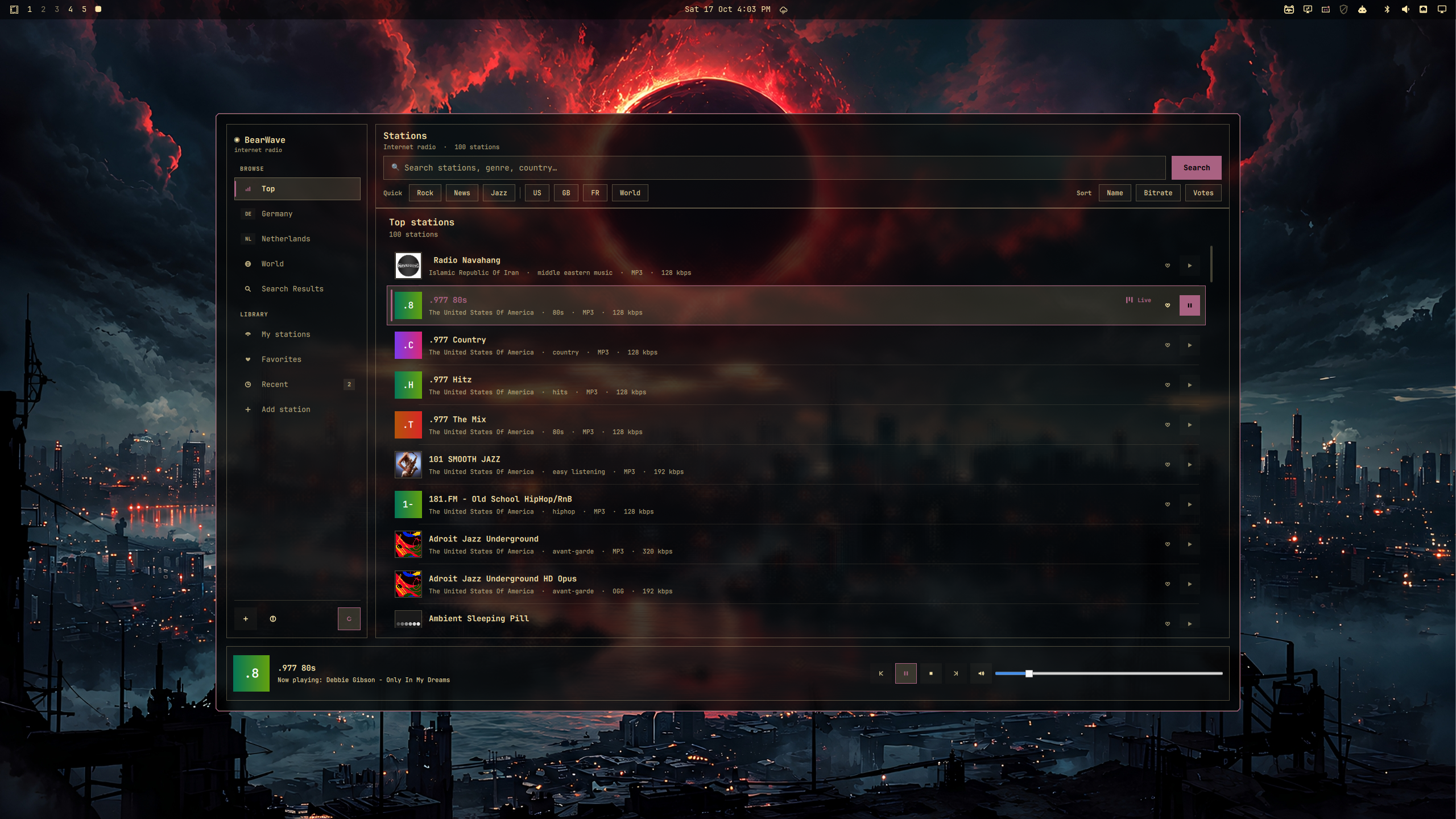Favorite Adroit Jazz Underground with heart
The width and height of the screenshot is (1456, 819).
tap(1168, 544)
